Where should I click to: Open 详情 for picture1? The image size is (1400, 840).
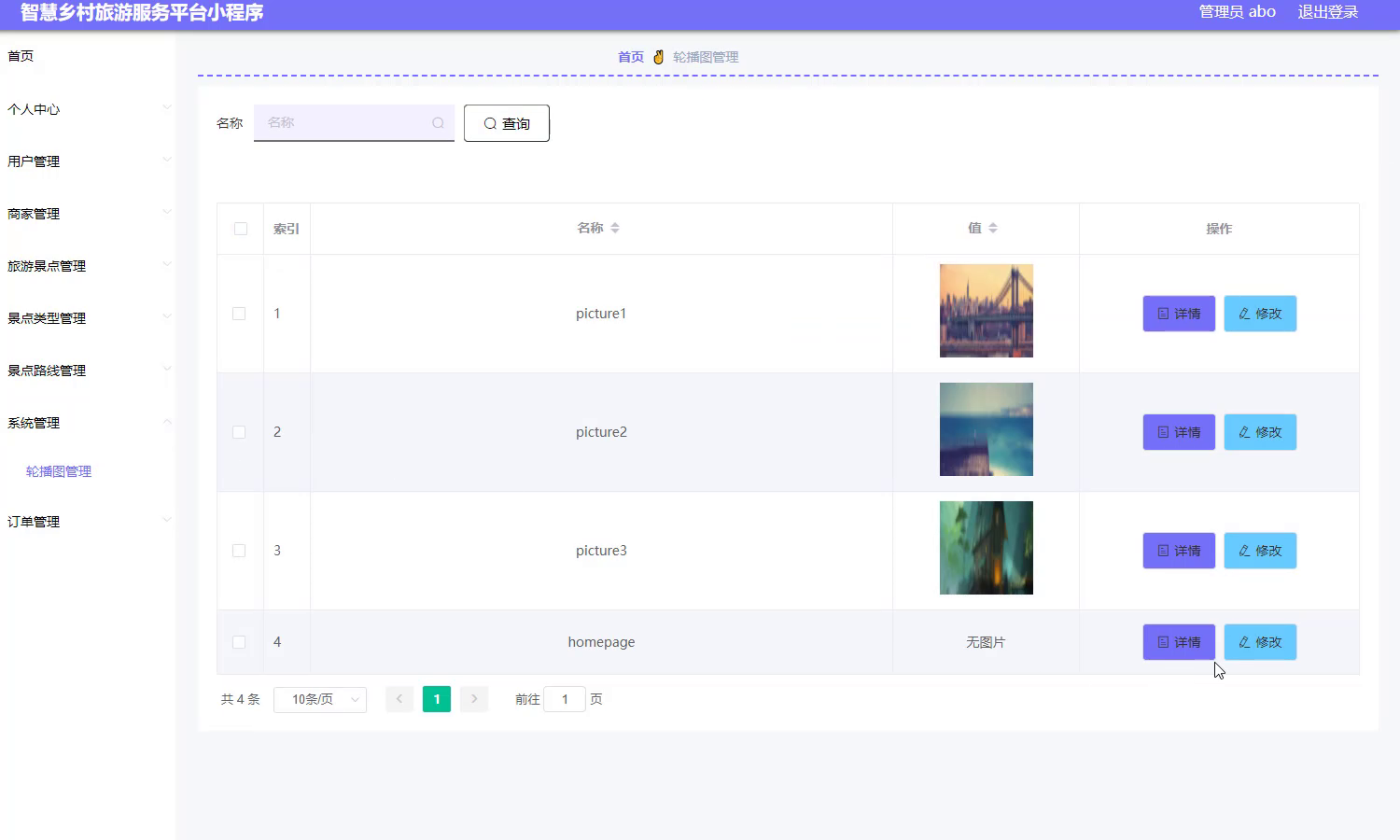pos(1179,314)
